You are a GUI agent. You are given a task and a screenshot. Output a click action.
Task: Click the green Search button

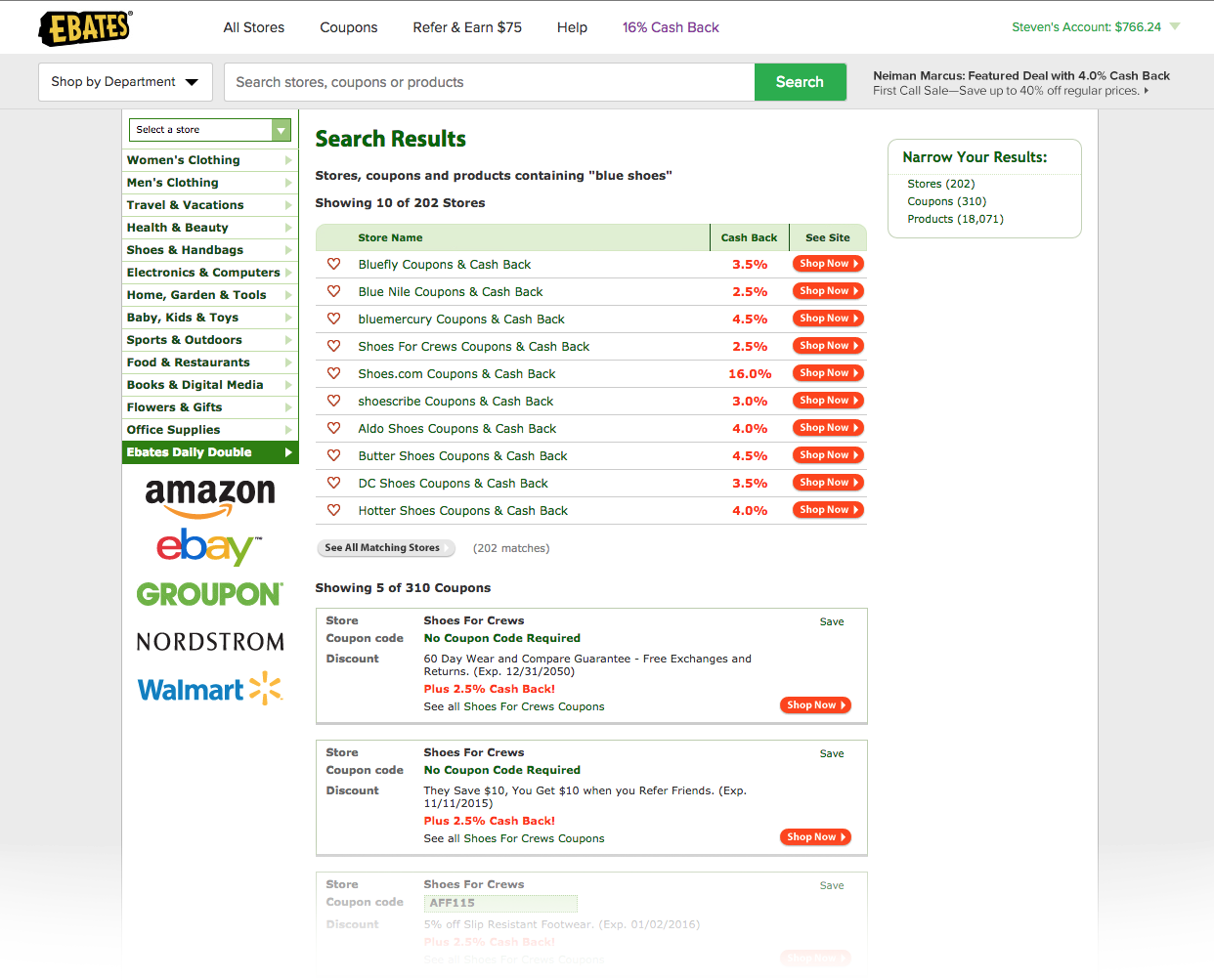pos(800,82)
